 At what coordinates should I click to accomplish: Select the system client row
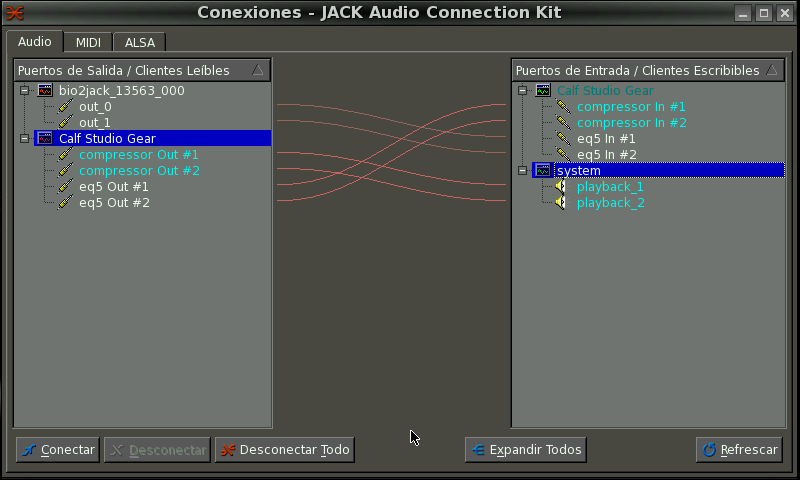[658, 170]
